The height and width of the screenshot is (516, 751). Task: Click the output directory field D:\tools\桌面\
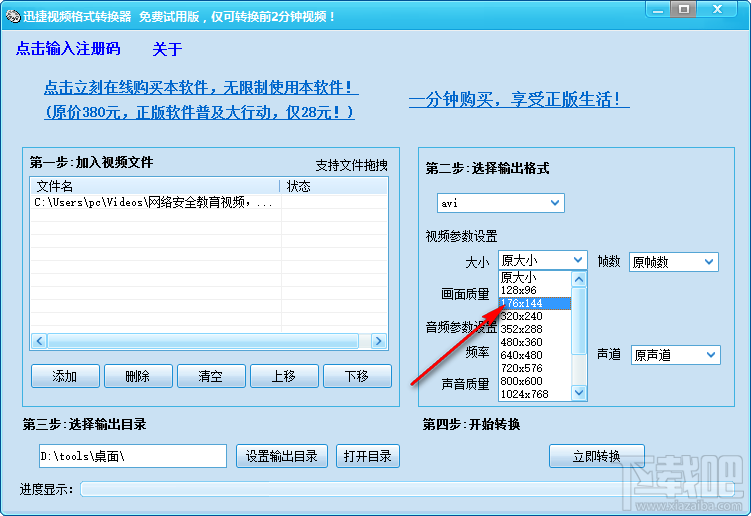133,456
